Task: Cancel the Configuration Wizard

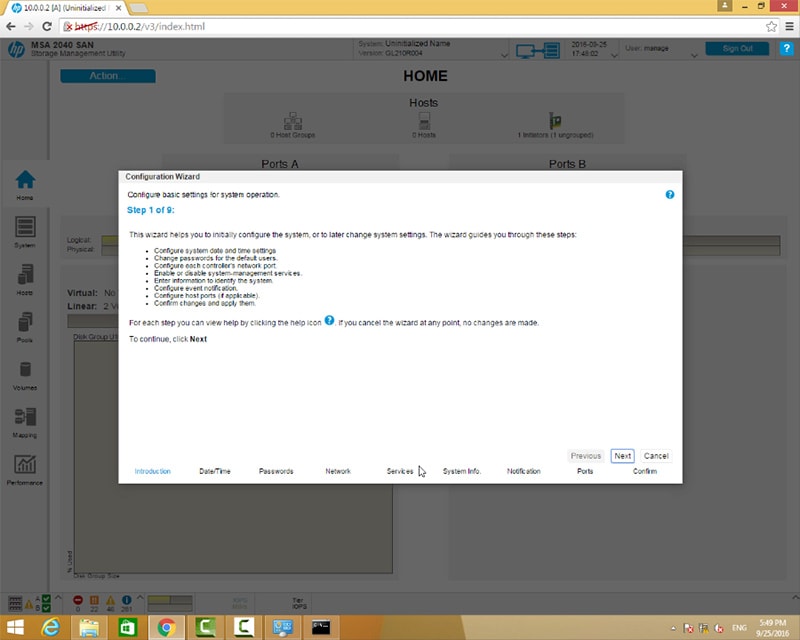Action: (656, 456)
